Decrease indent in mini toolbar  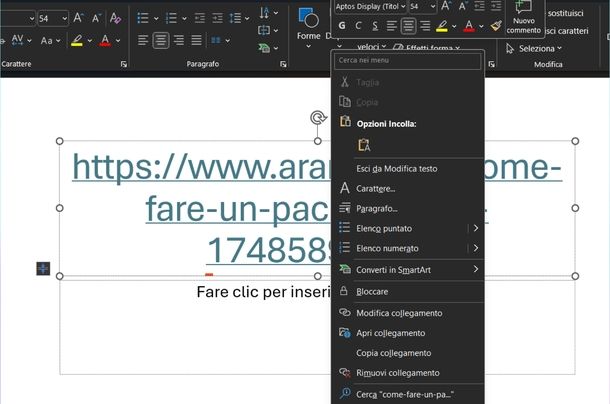click(479, 6)
